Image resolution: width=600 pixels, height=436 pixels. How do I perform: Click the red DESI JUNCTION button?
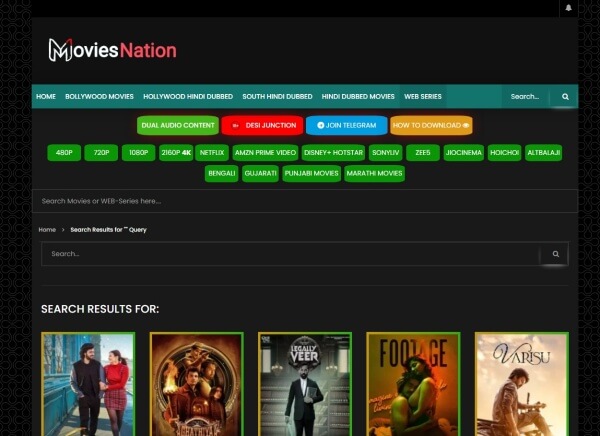pyautogui.click(x=262, y=125)
